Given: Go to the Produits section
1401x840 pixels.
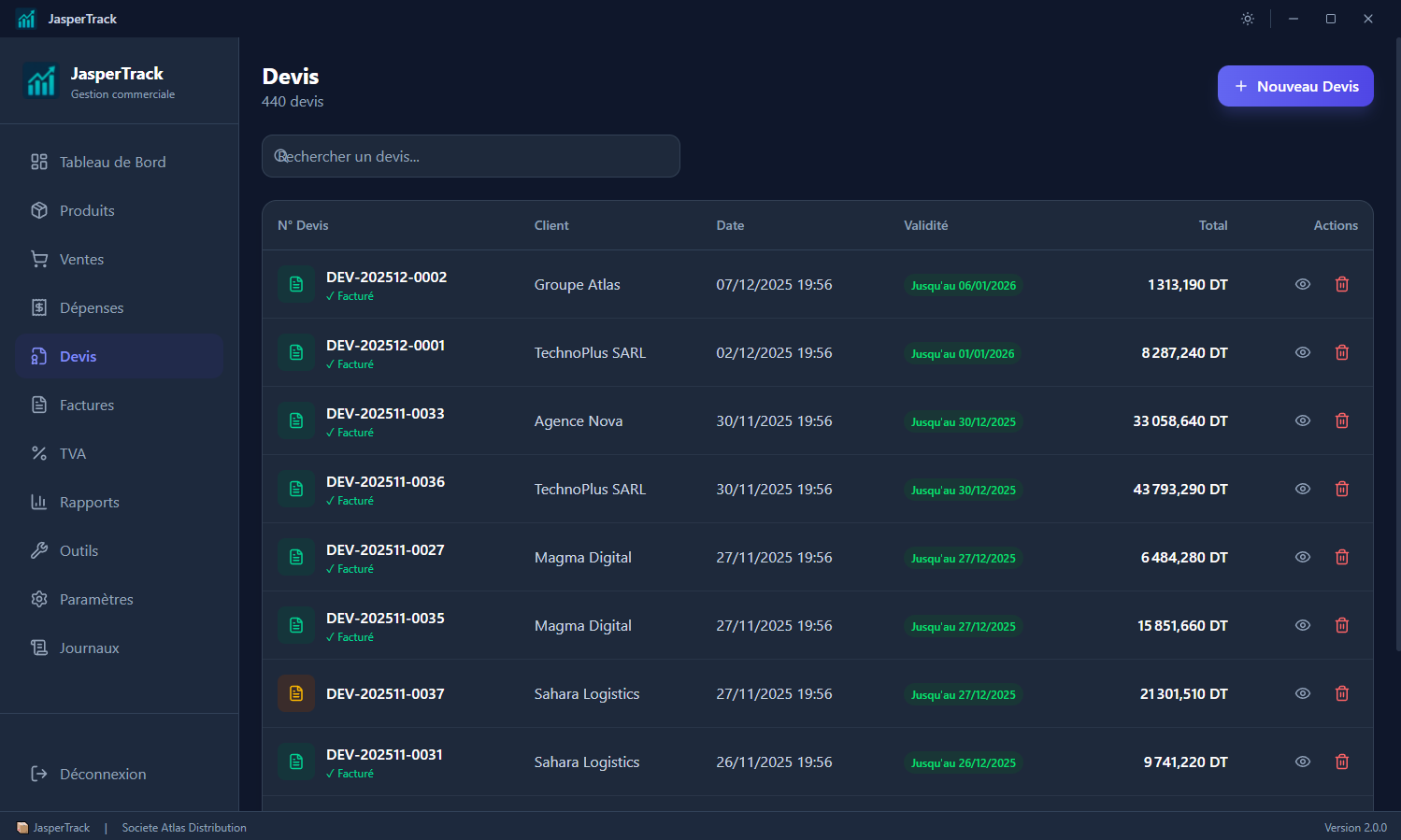Looking at the screenshot, I should 119,210.
